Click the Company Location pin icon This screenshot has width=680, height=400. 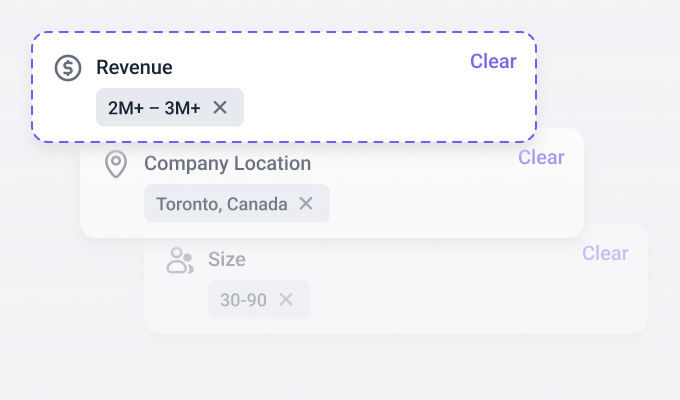tap(116, 164)
